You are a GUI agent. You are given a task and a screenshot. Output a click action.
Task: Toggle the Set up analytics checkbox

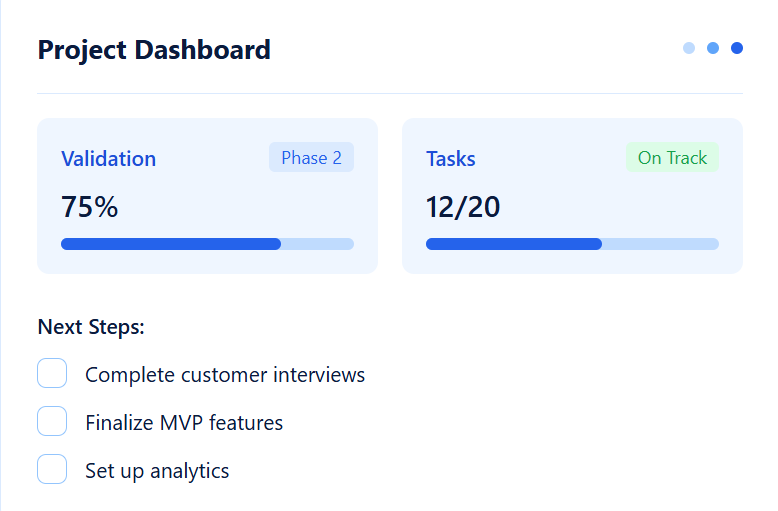coord(52,469)
